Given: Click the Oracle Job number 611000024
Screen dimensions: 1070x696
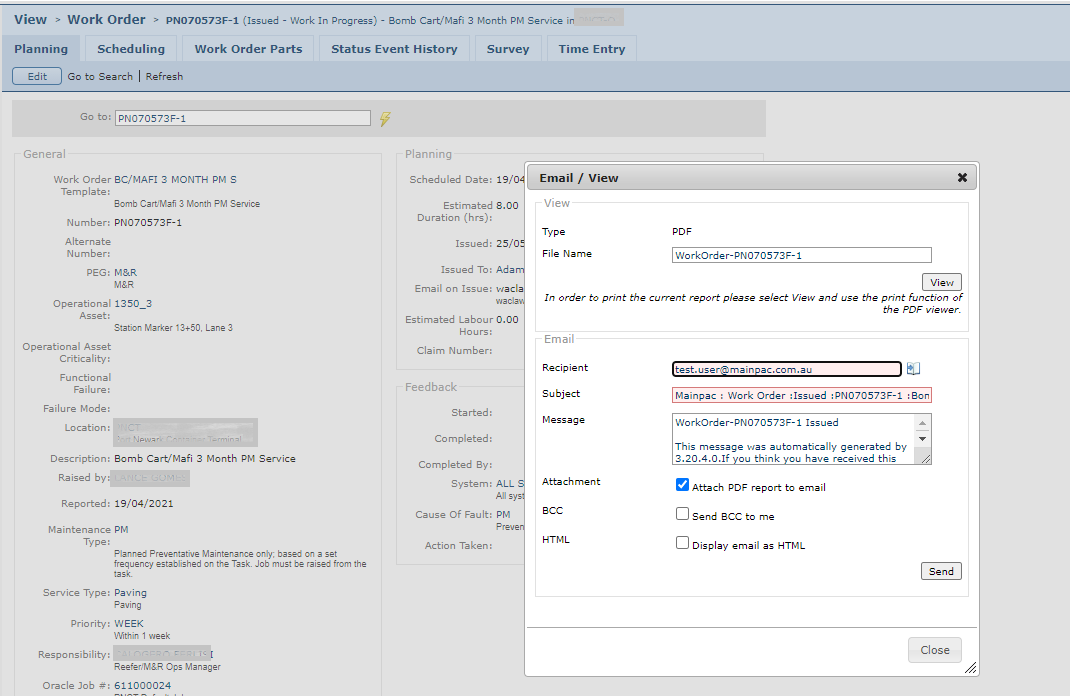Looking at the screenshot, I should [143, 685].
